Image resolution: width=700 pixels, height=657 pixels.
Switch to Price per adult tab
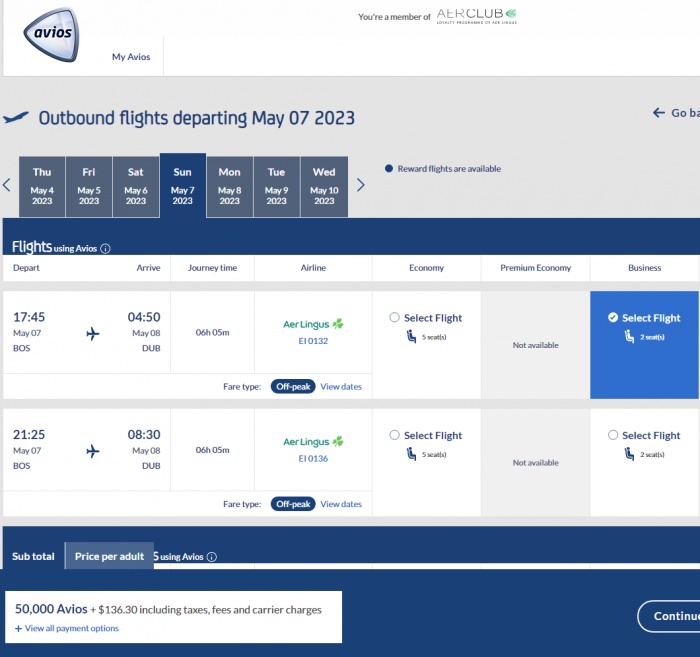click(x=109, y=556)
